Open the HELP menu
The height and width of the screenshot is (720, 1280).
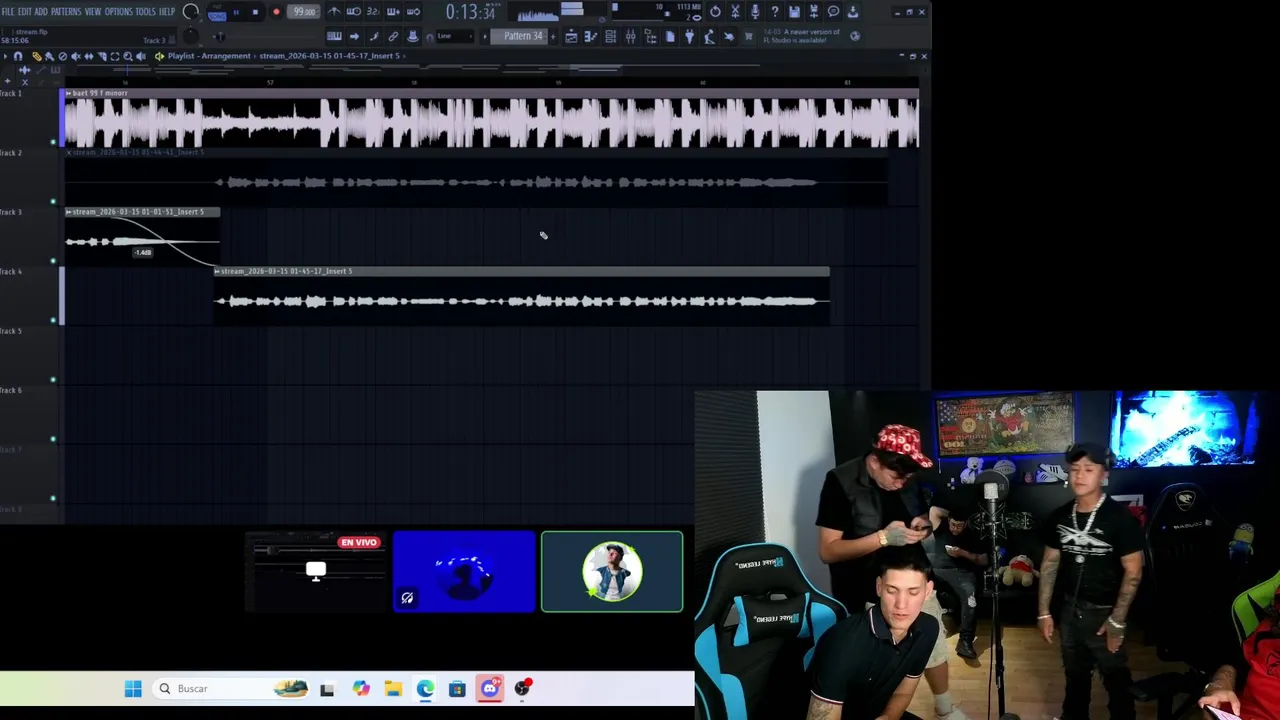(167, 12)
